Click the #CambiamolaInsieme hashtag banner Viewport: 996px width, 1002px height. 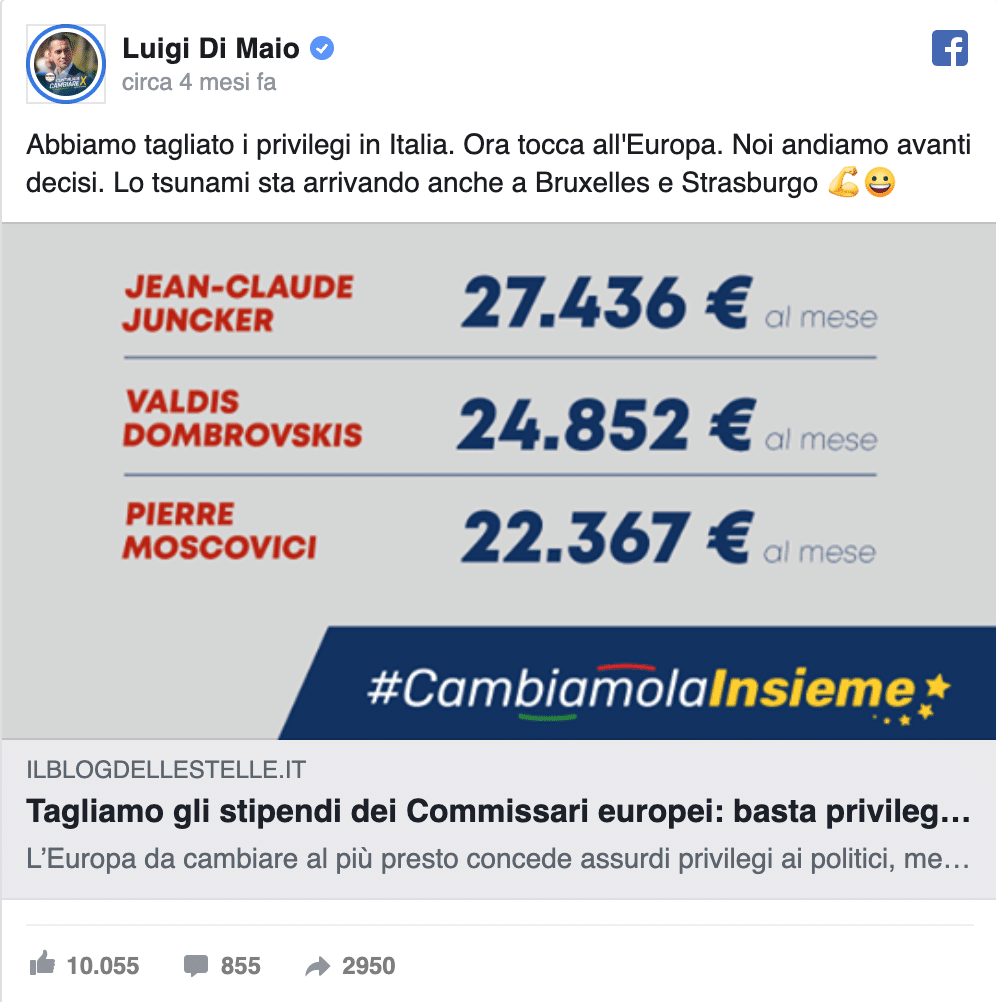coord(640,689)
